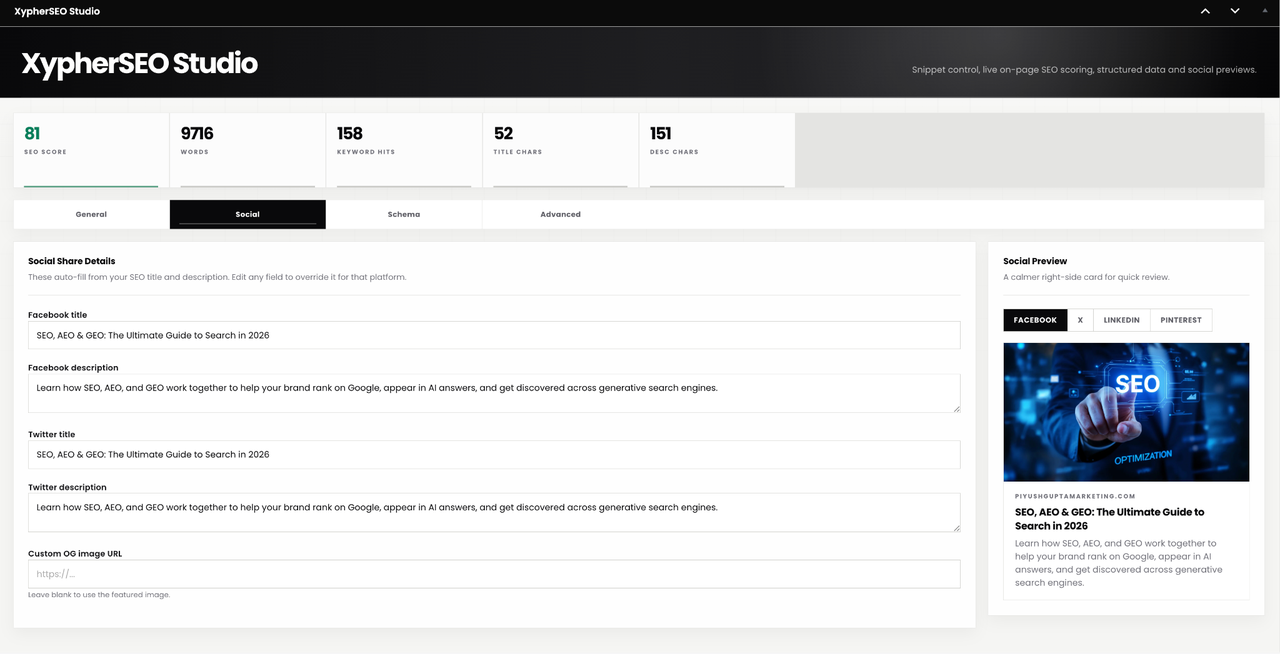Switch preview to Pinterest
The height and width of the screenshot is (654, 1280).
[x=1181, y=320]
